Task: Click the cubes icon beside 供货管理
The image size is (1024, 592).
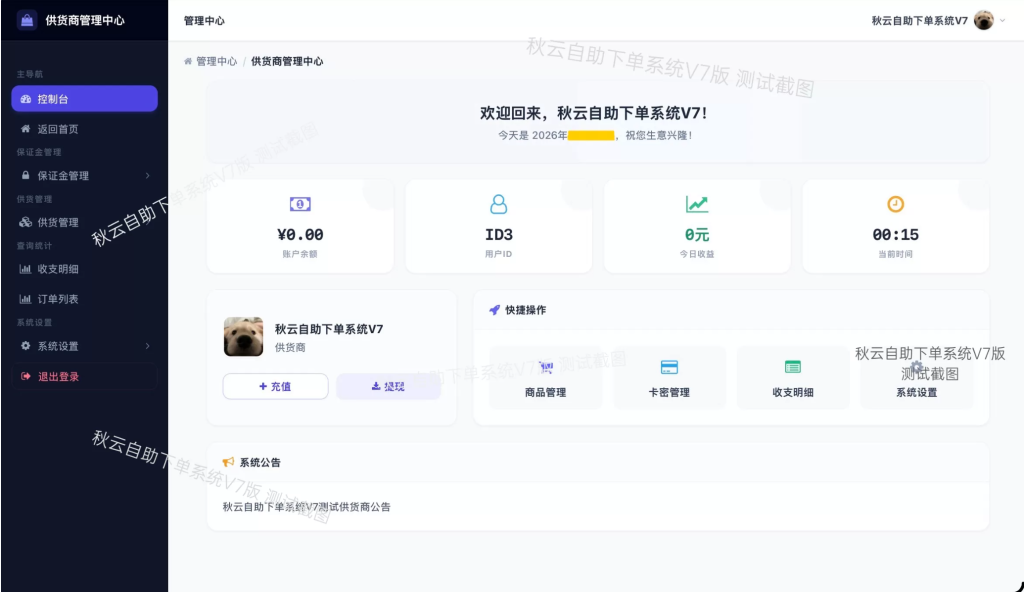Action: point(25,222)
